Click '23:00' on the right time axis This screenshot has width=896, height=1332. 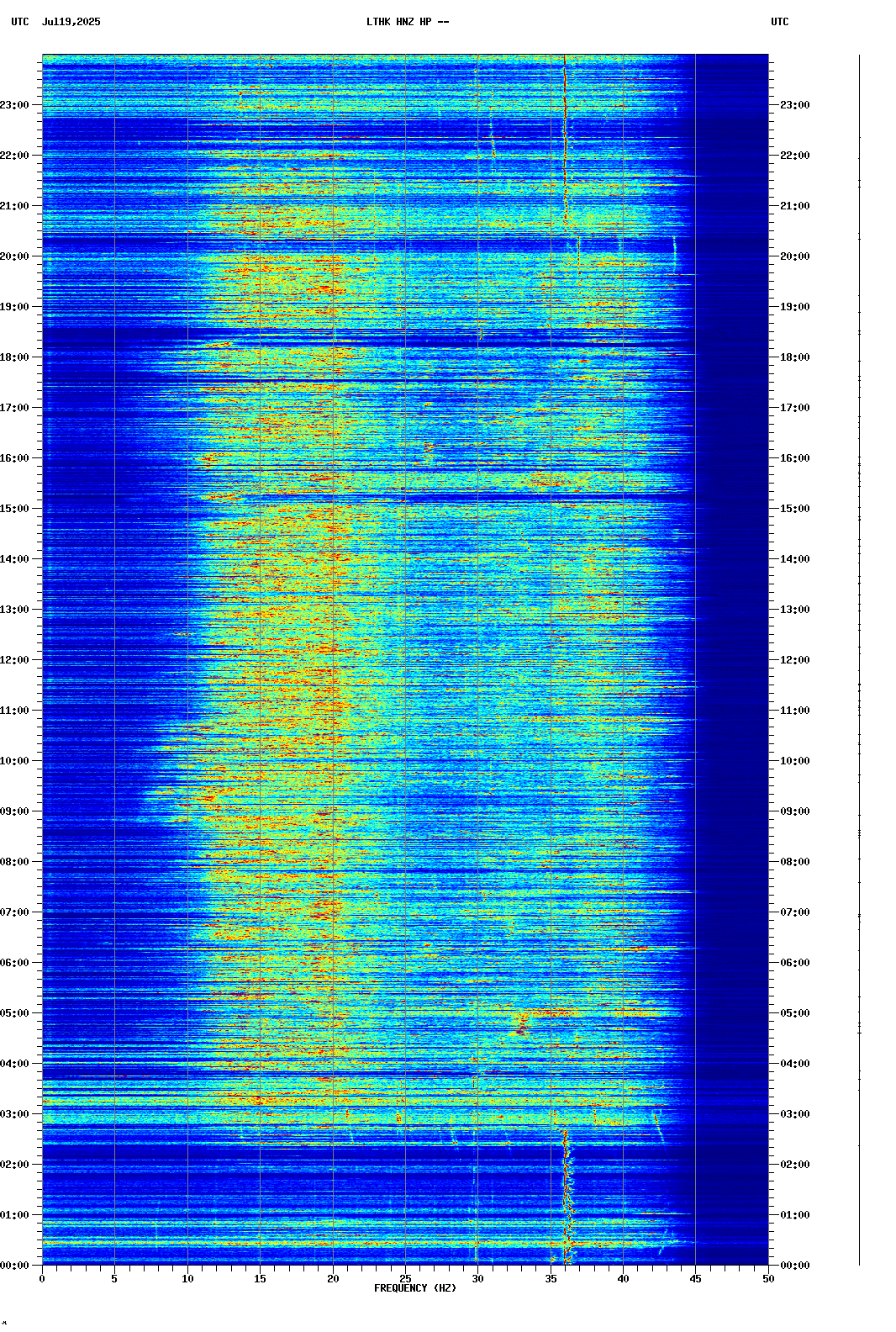[x=795, y=105]
